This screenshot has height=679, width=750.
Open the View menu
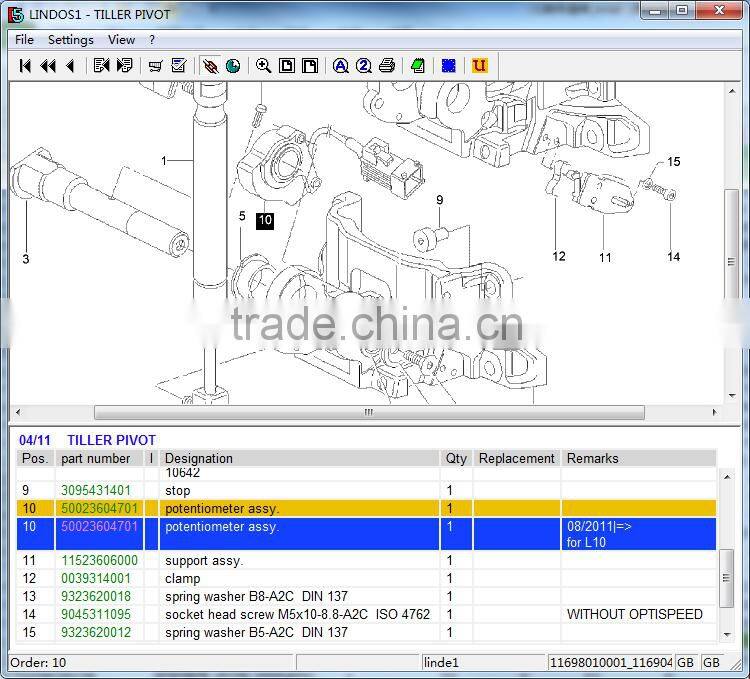(x=121, y=40)
